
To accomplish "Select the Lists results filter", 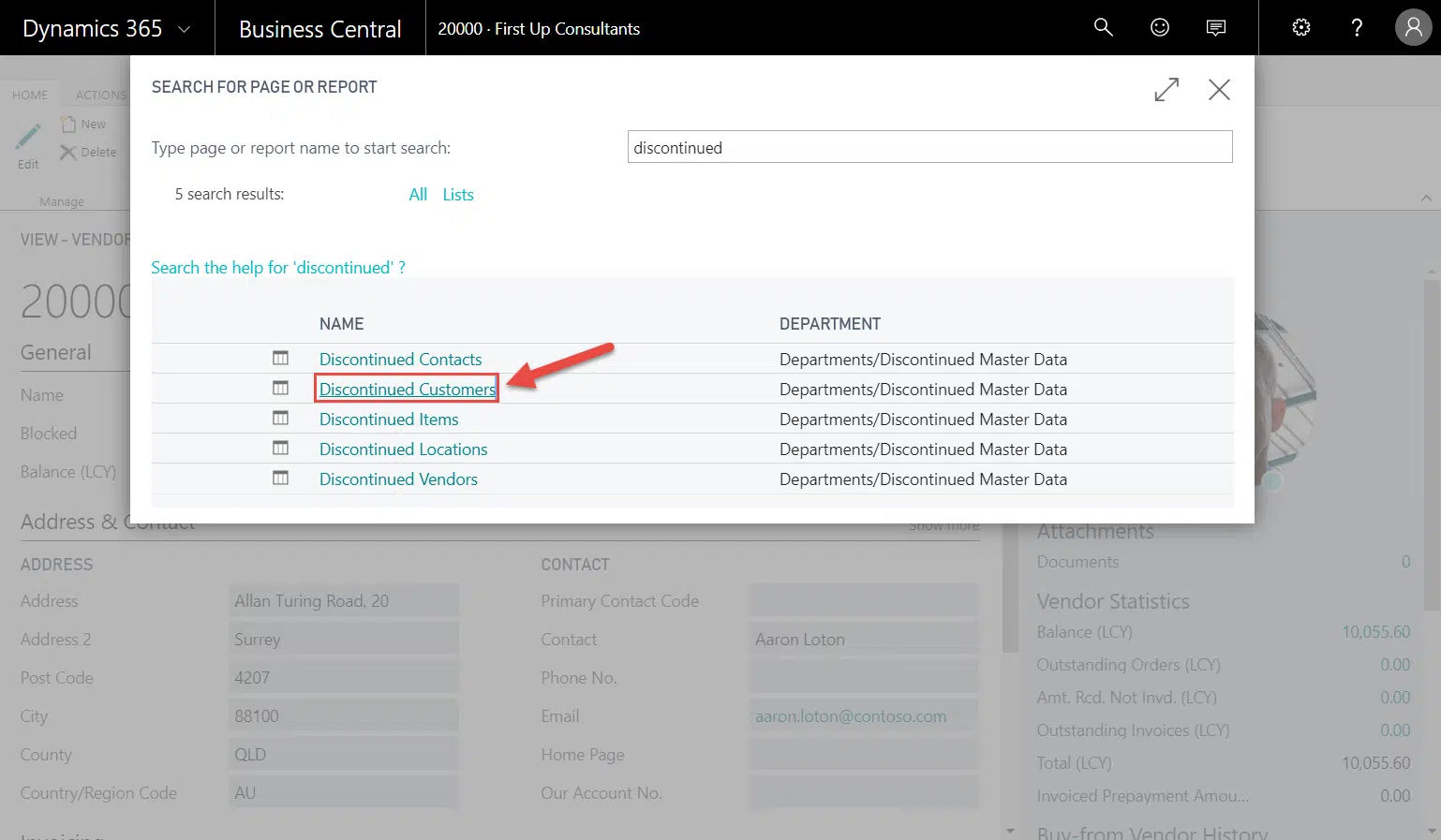I will pyautogui.click(x=458, y=195).
